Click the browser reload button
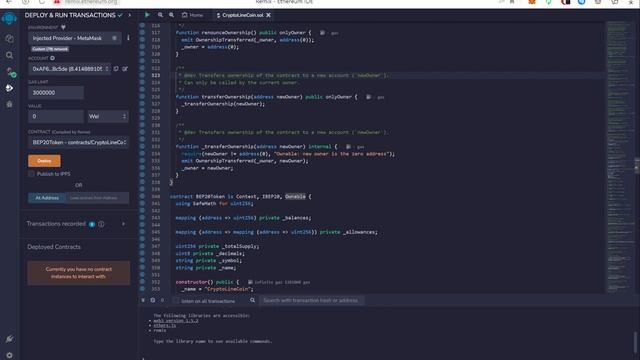This screenshot has width=640, height=360. coord(42,2)
